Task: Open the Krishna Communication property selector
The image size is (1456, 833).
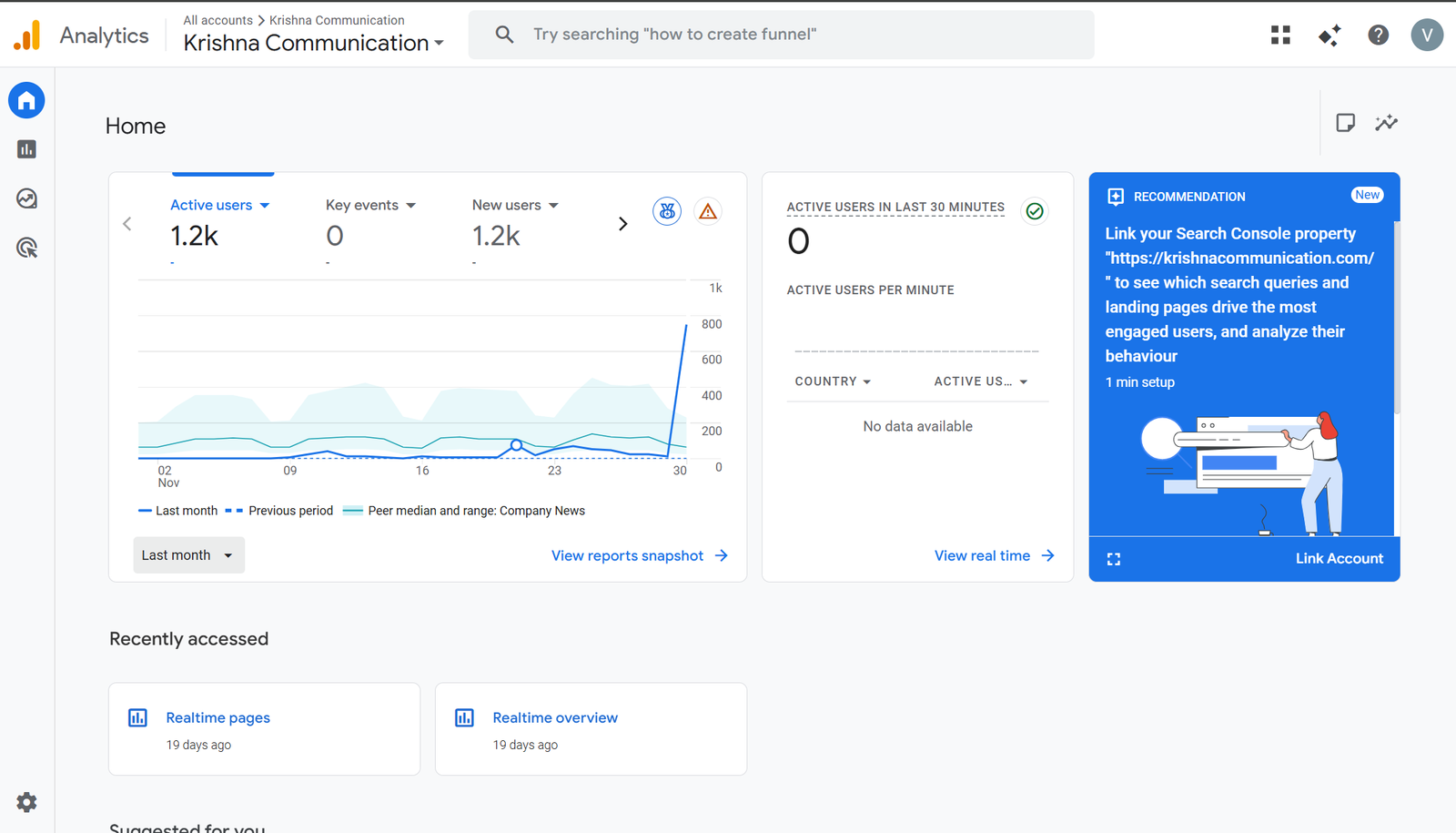Action: (x=313, y=43)
